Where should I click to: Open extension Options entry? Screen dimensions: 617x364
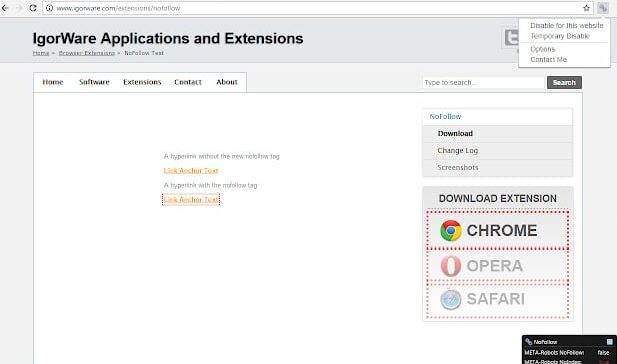tap(543, 49)
